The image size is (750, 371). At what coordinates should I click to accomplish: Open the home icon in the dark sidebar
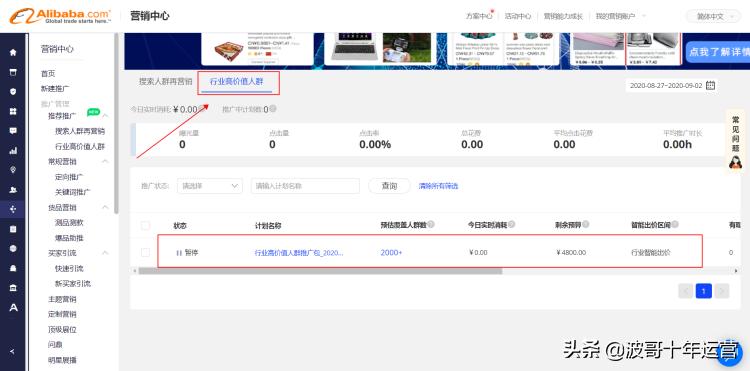[13, 52]
